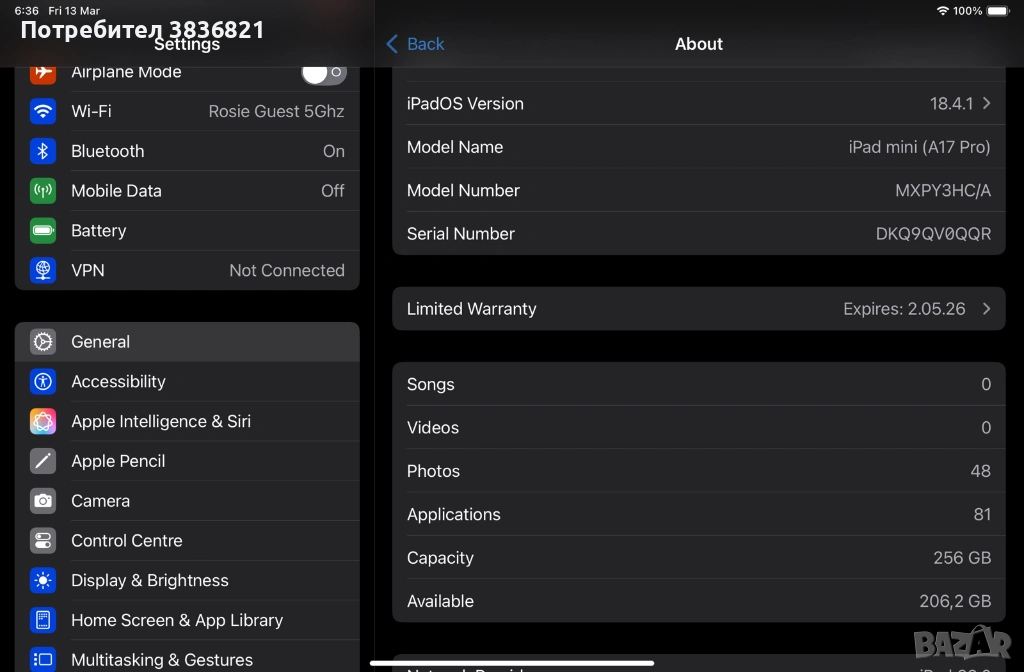1024x672 pixels.
Task: Open Apple Pencil settings
Action: [187, 461]
